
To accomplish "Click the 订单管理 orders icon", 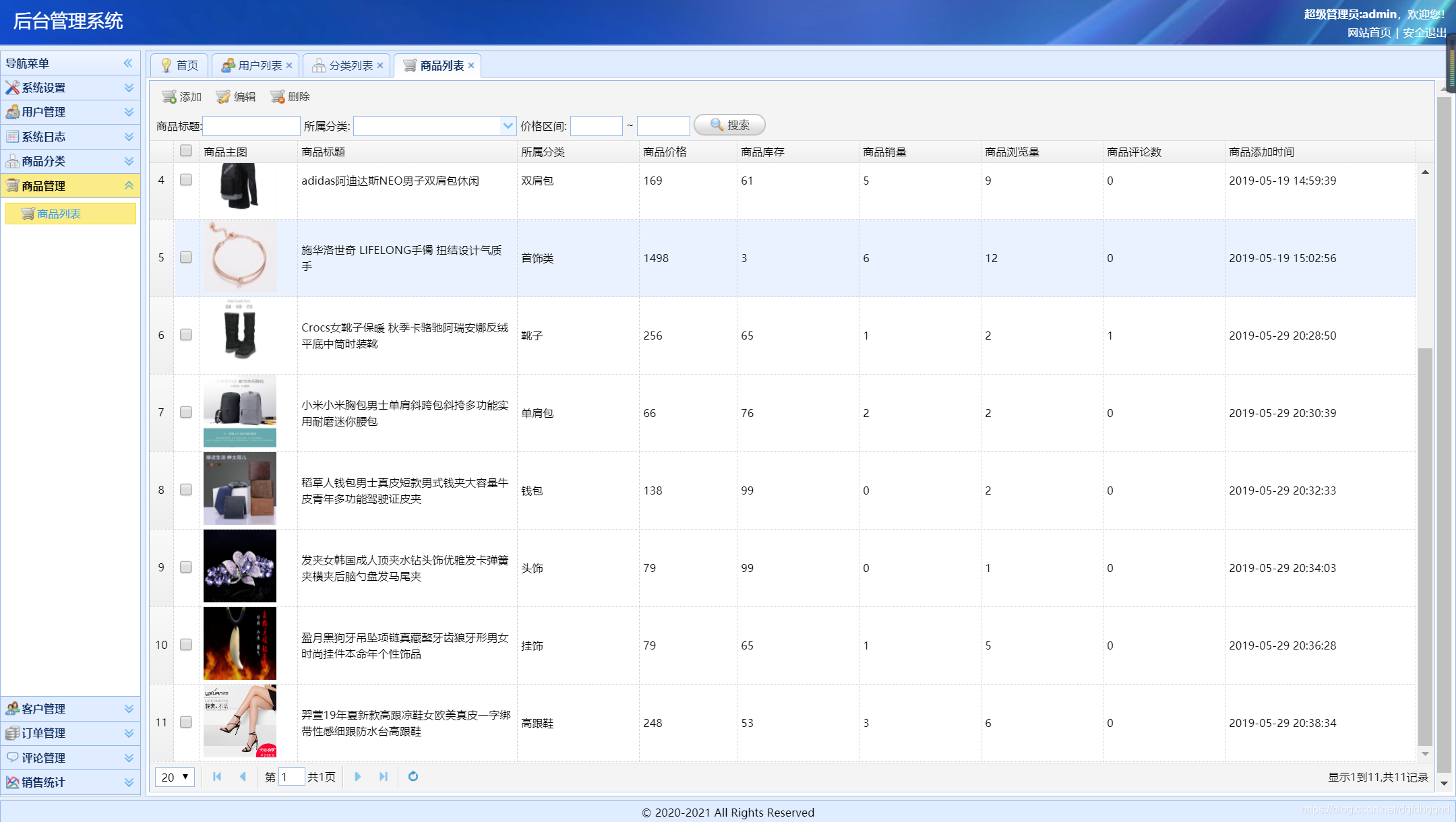I will click(x=12, y=733).
